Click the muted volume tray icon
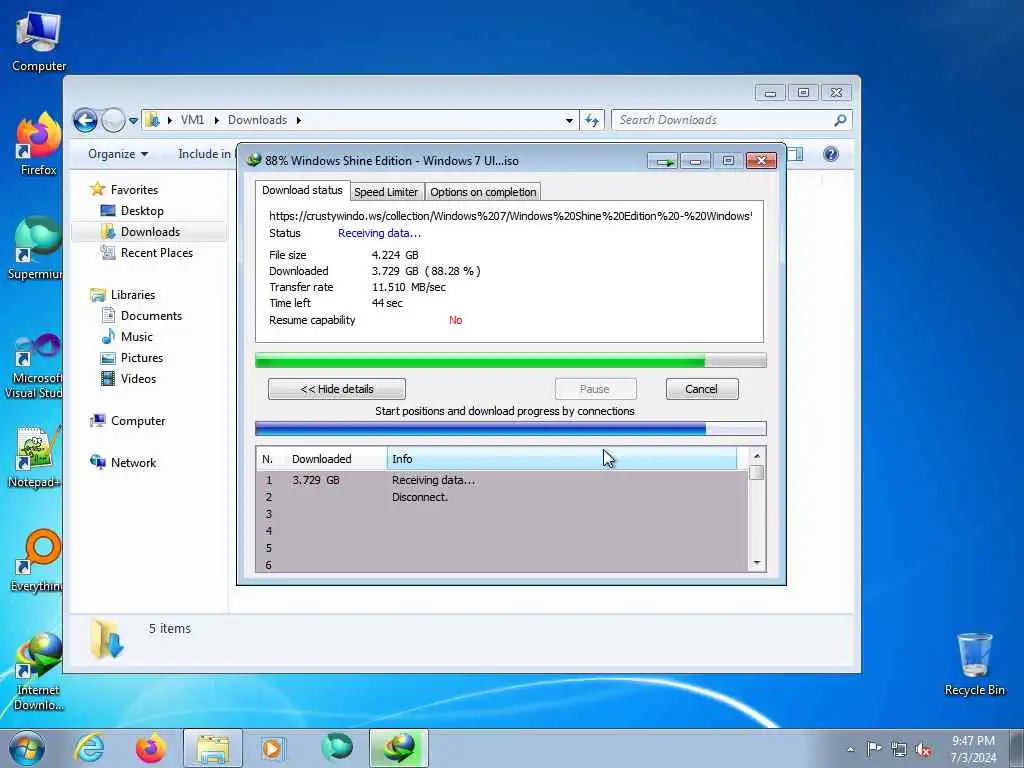Screen dimensions: 1024x768 click(923, 749)
